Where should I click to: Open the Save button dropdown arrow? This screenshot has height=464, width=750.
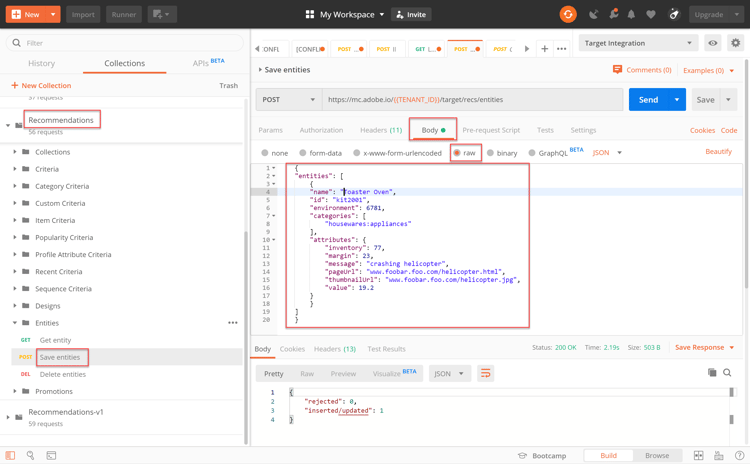pos(728,99)
